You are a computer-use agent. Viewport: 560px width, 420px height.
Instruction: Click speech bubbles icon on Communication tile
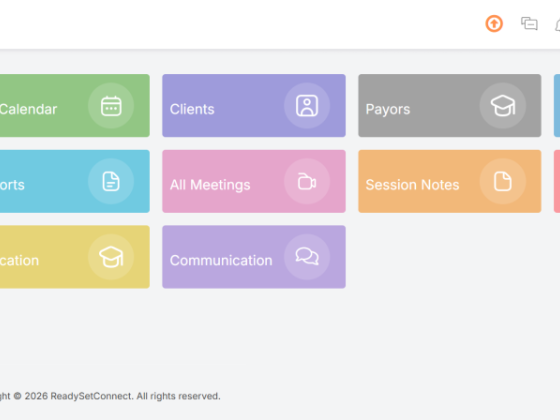click(x=307, y=257)
